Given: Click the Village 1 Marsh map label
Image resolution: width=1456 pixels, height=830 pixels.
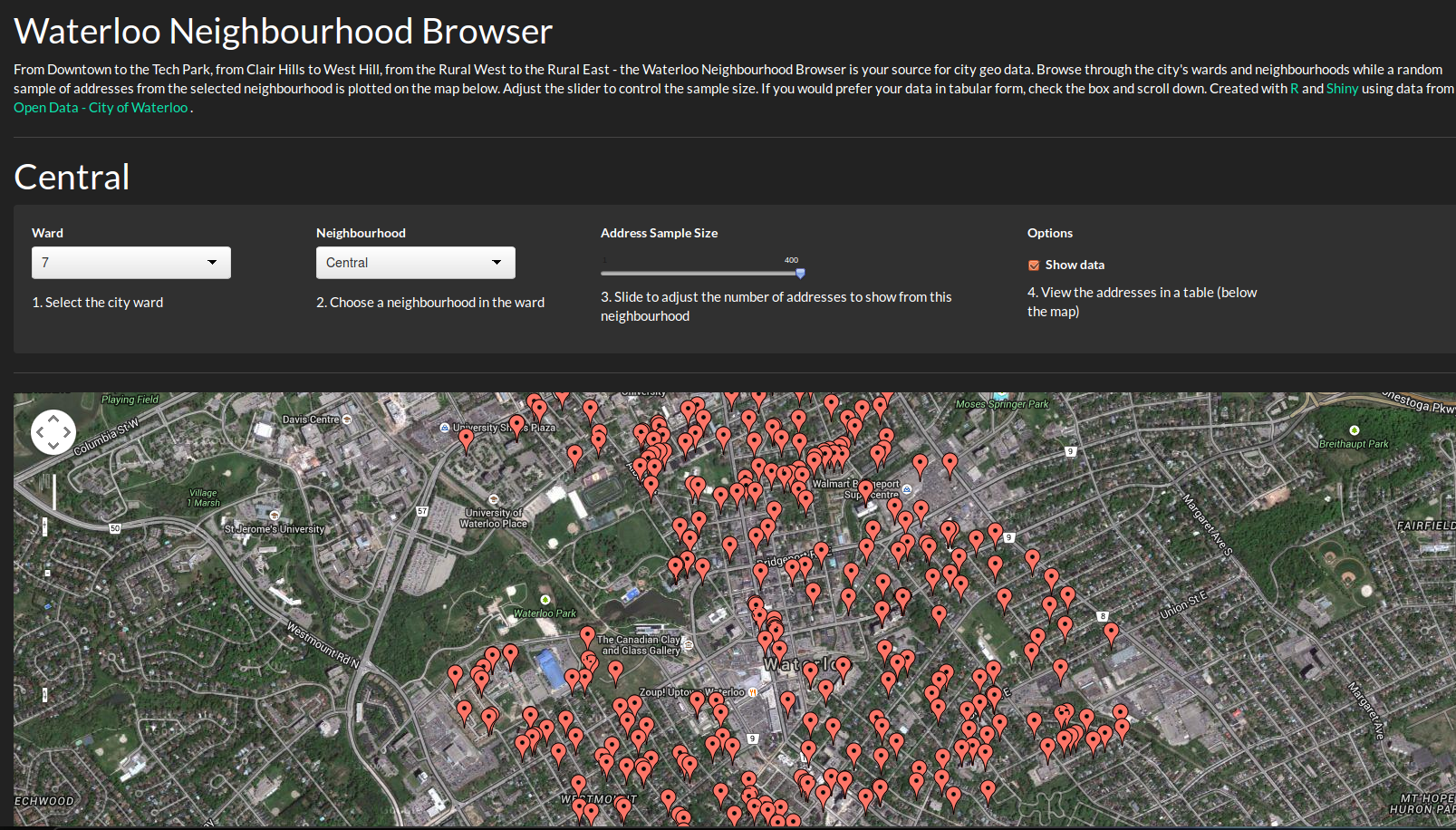Looking at the screenshot, I should [x=204, y=497].
